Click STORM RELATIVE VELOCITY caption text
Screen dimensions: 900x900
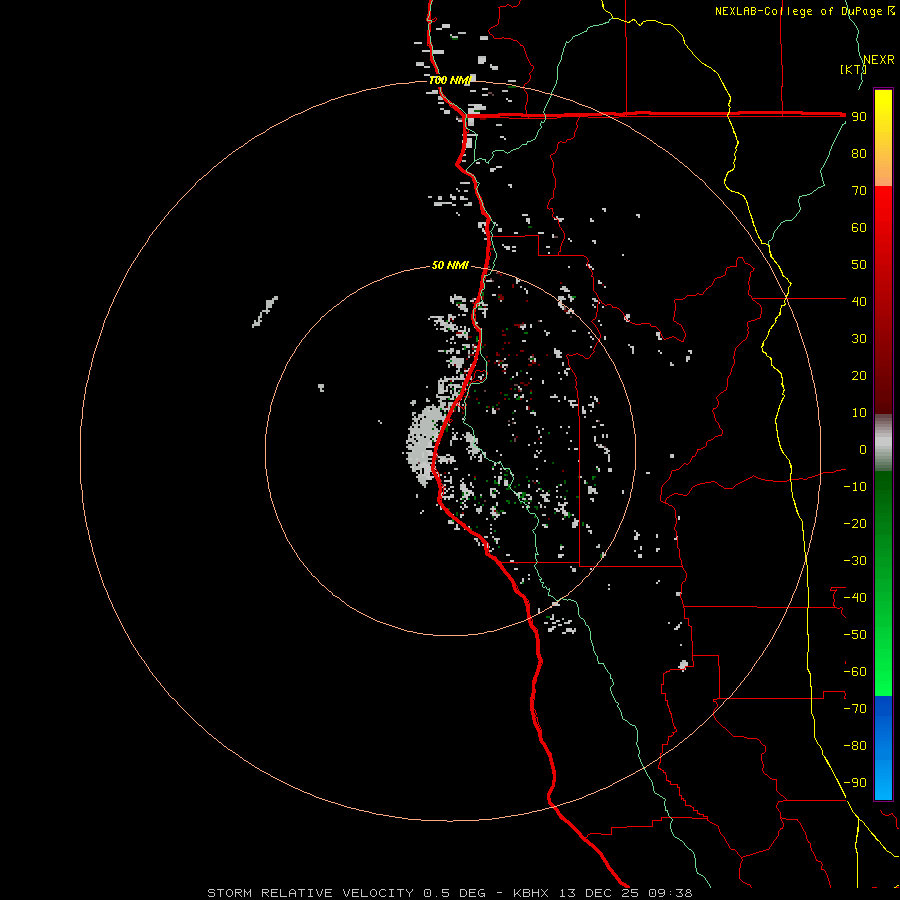[310, 893]
